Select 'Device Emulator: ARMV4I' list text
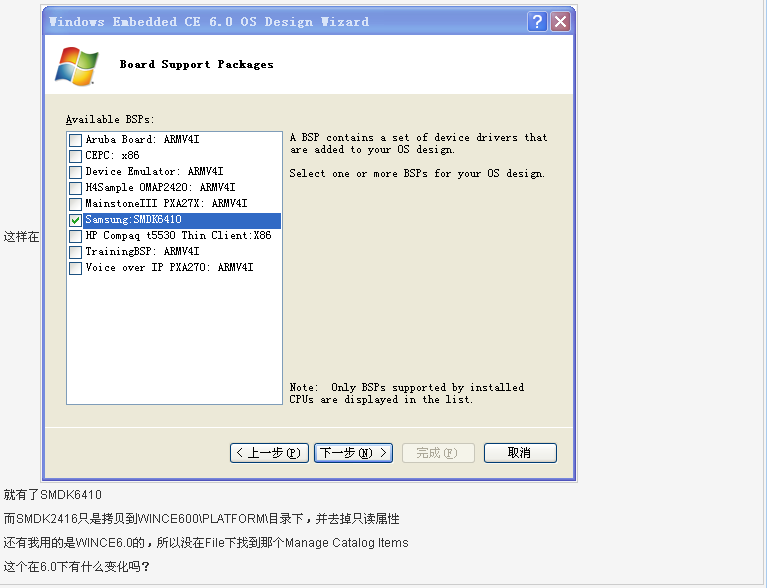Image resolution: width=767 pixels, height=588 pixels. 154,172
